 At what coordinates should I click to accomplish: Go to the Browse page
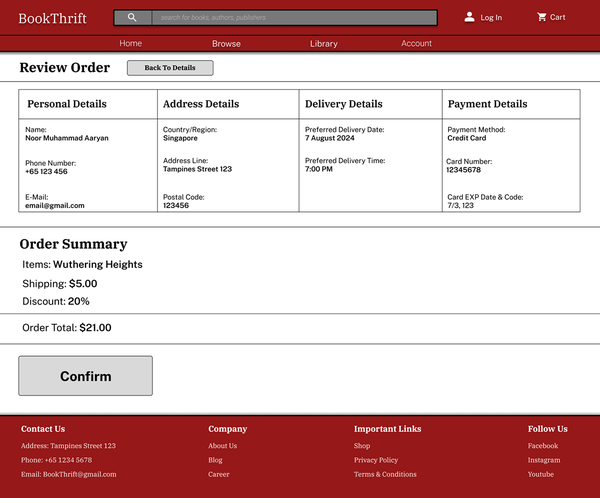226,44
